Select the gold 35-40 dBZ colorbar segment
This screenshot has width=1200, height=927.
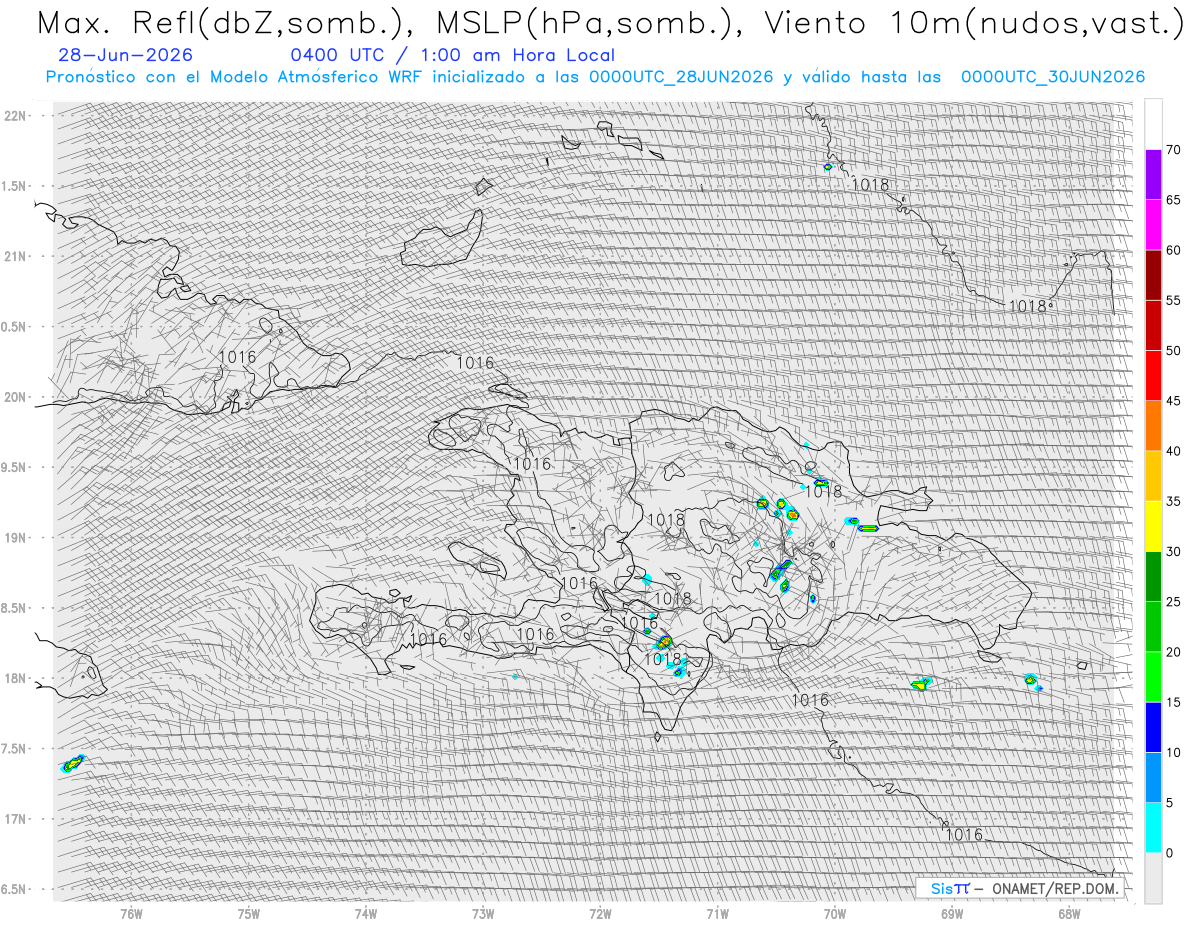click(x=1153, y=476)
